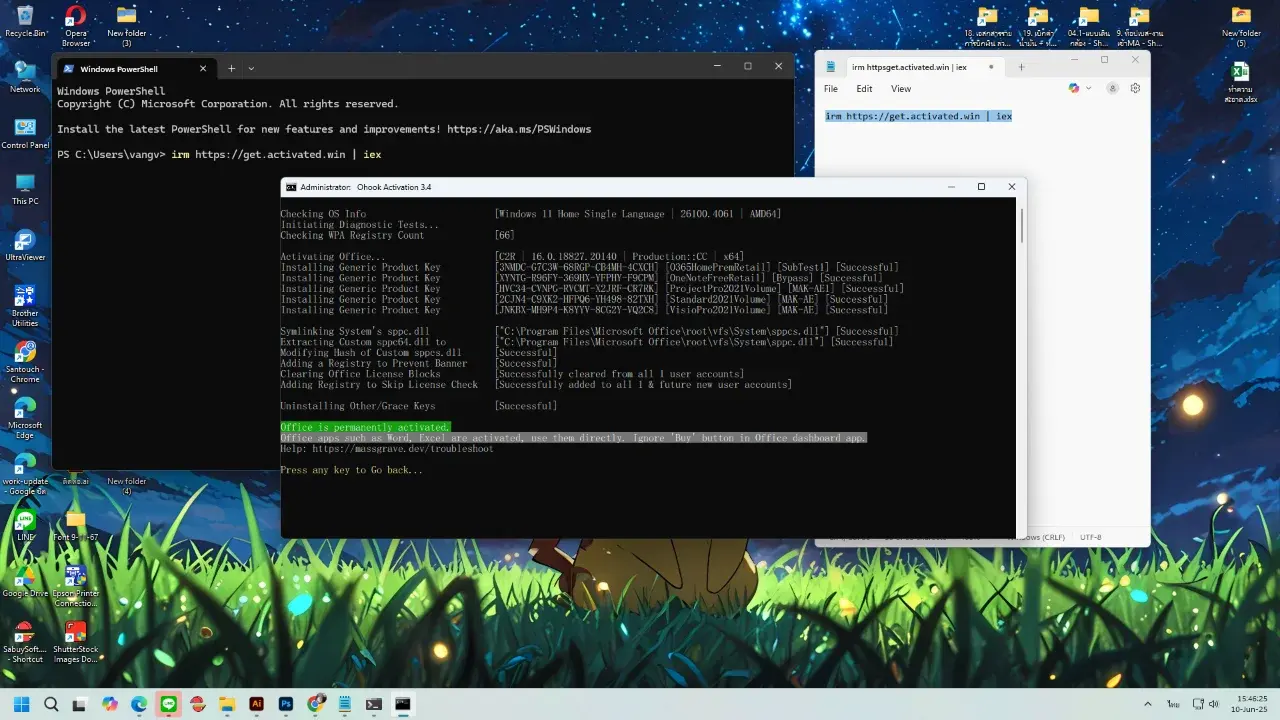Click the language indicator in system tray
The height and width of the screenshot is (720, 1280).
point(1172,704)
